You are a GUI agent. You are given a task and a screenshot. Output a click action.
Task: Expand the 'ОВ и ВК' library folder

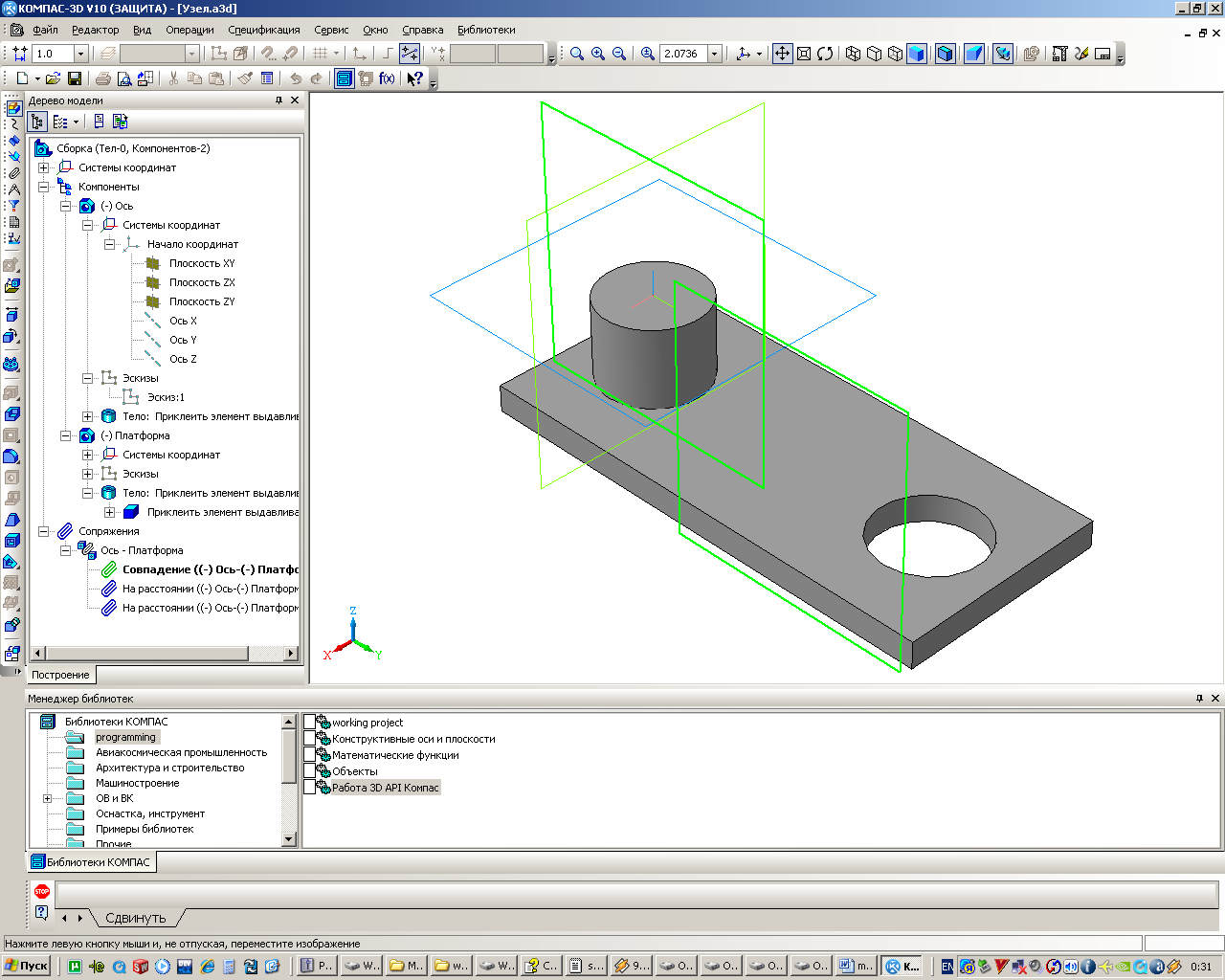click(x=47, y=798)
